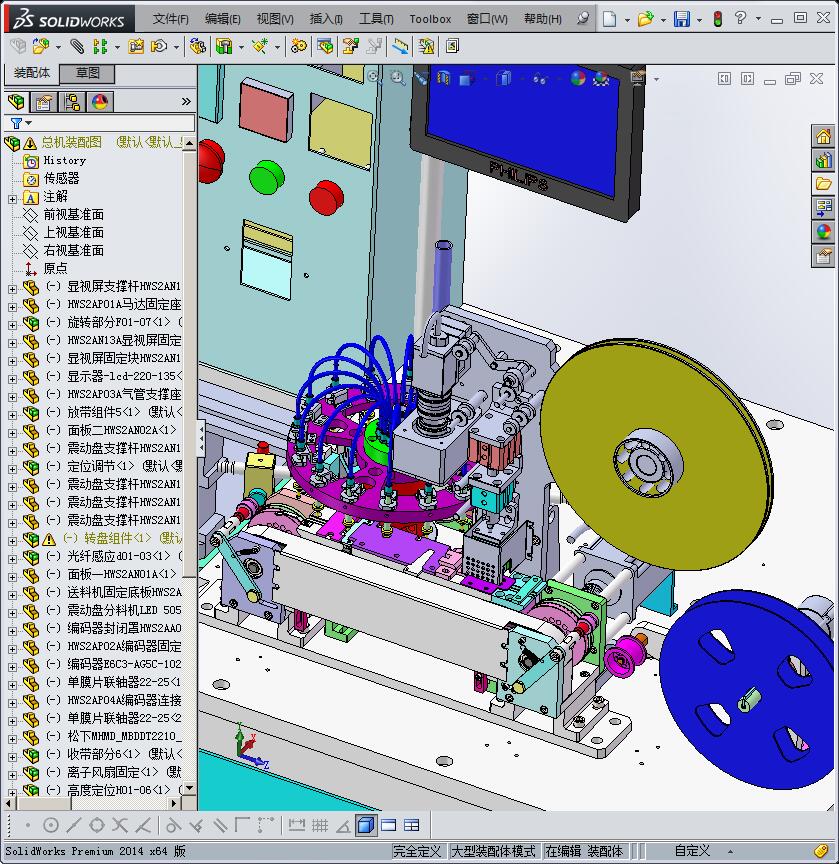Switch to the 草图 tab
839x864 pixels.
[87, 73]
